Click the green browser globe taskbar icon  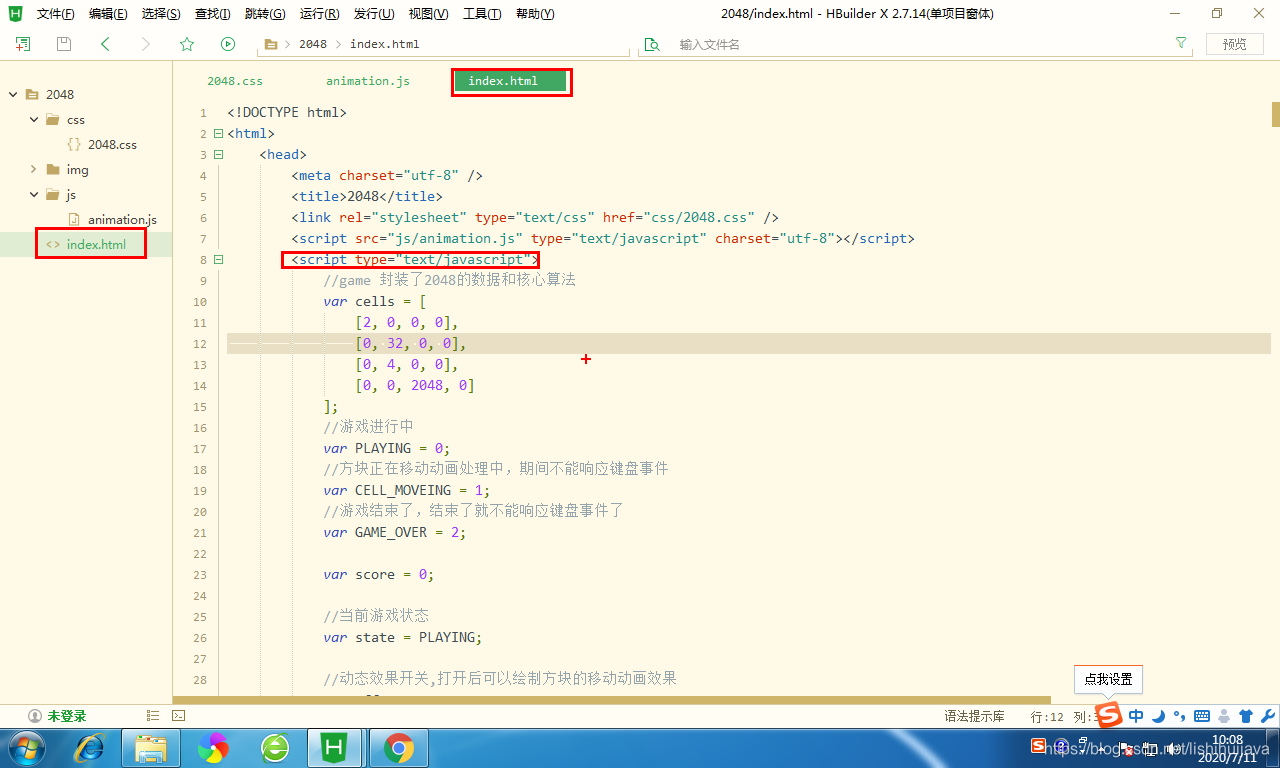click(x=275, y=748)
